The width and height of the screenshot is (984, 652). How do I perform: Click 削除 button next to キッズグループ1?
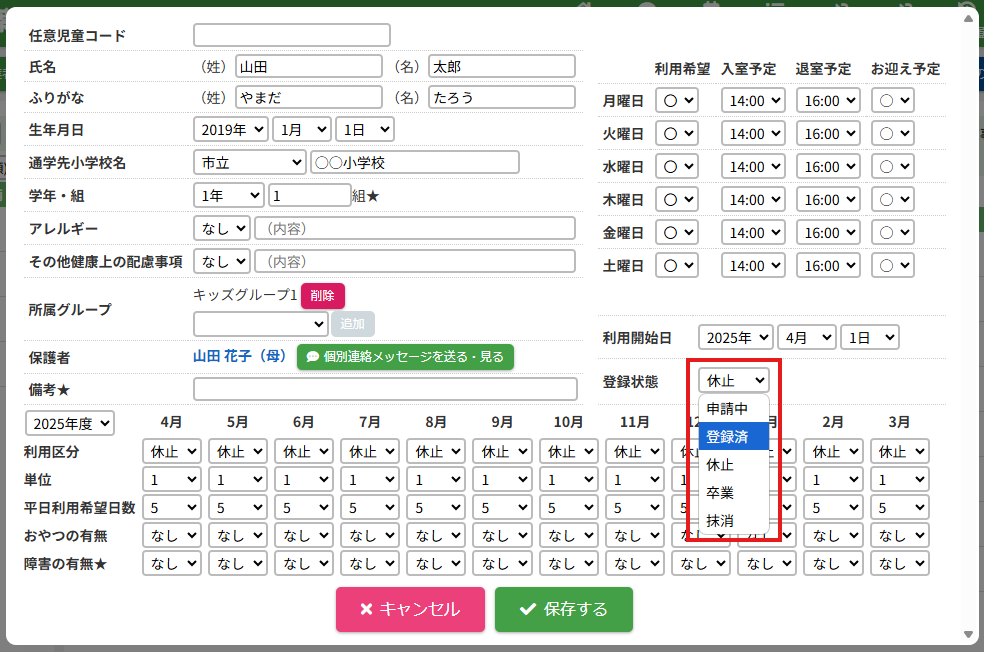point(322,296)
